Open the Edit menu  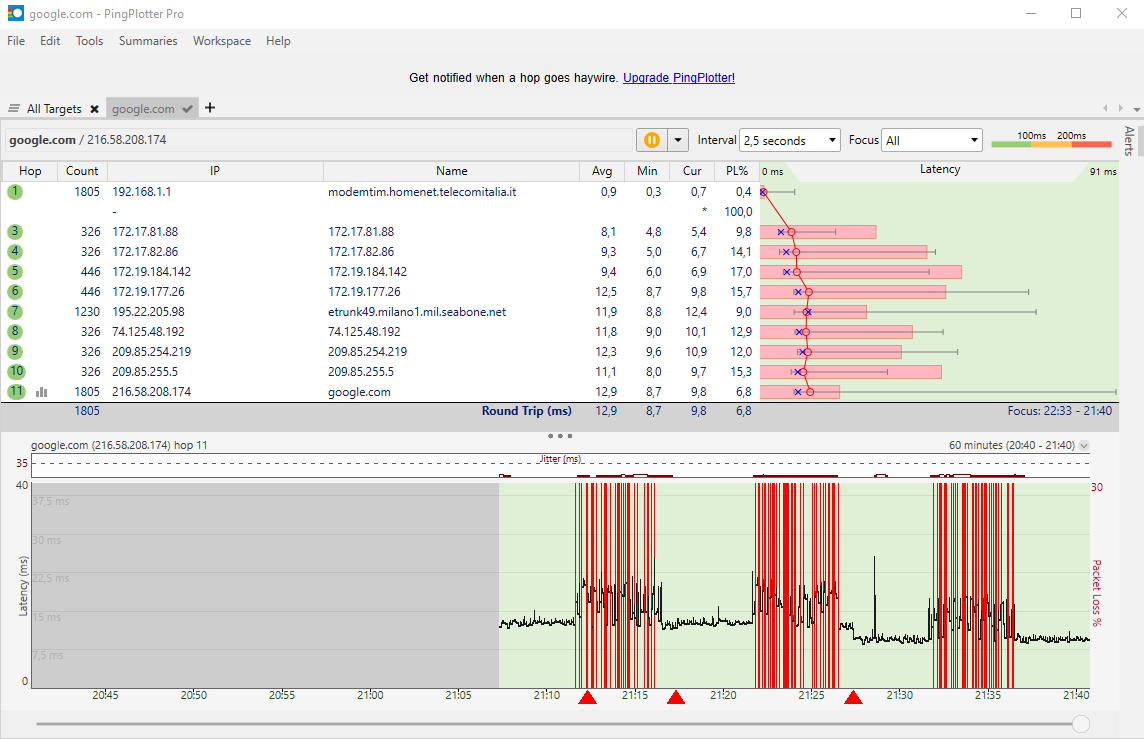coord(50,41)
